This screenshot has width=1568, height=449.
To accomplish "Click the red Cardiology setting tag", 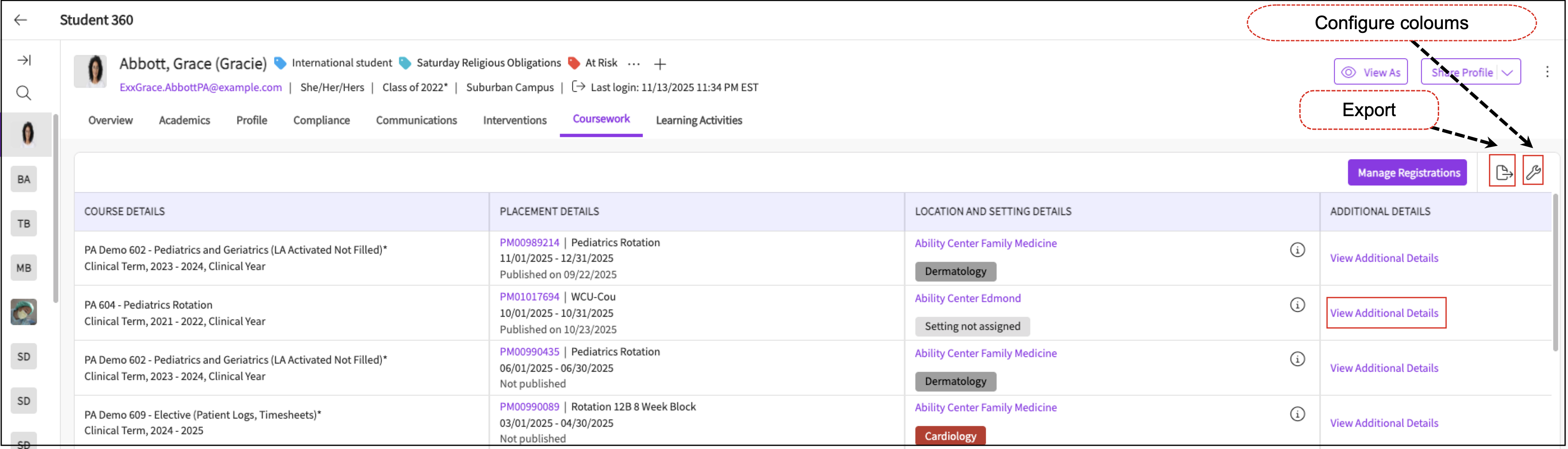I will click(x=950, y=436).
